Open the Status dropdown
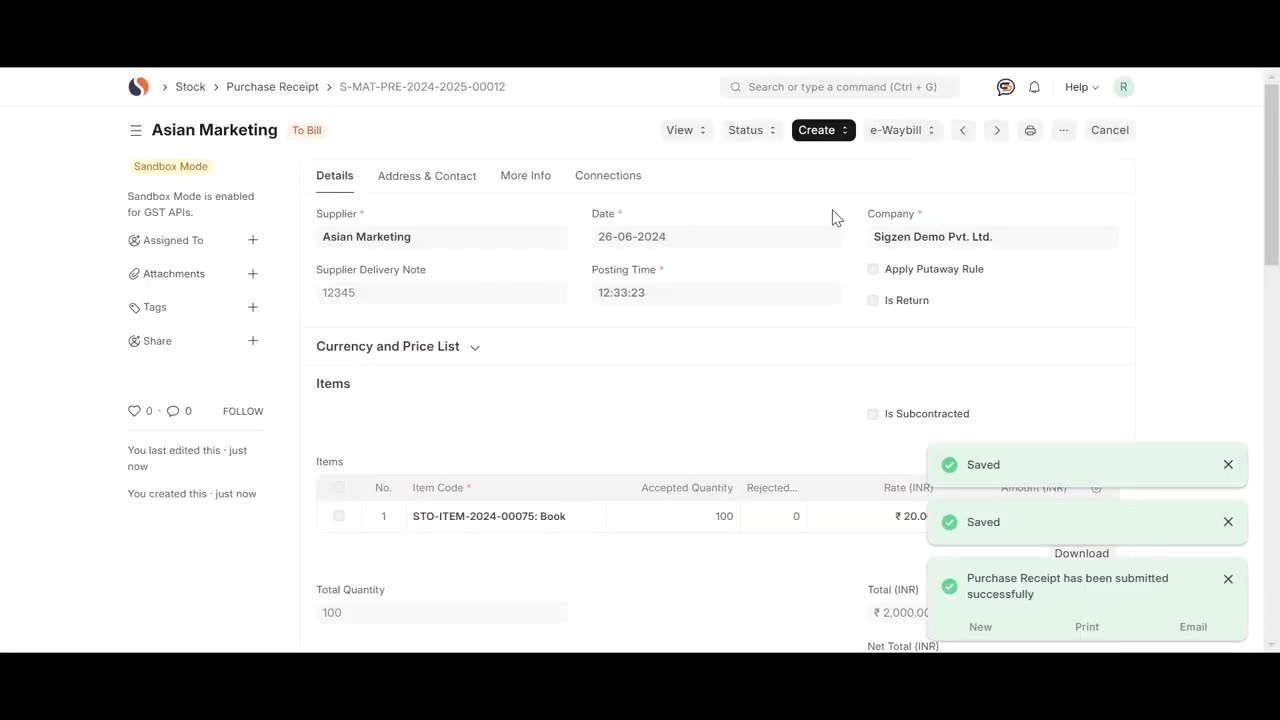 (752, 130)
